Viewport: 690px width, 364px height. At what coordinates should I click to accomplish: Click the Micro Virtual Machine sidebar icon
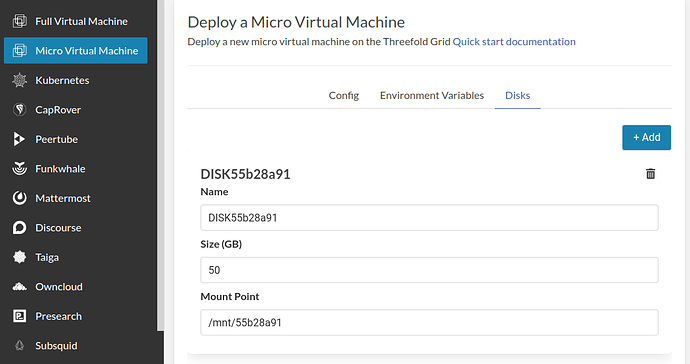tap(19, 51)
